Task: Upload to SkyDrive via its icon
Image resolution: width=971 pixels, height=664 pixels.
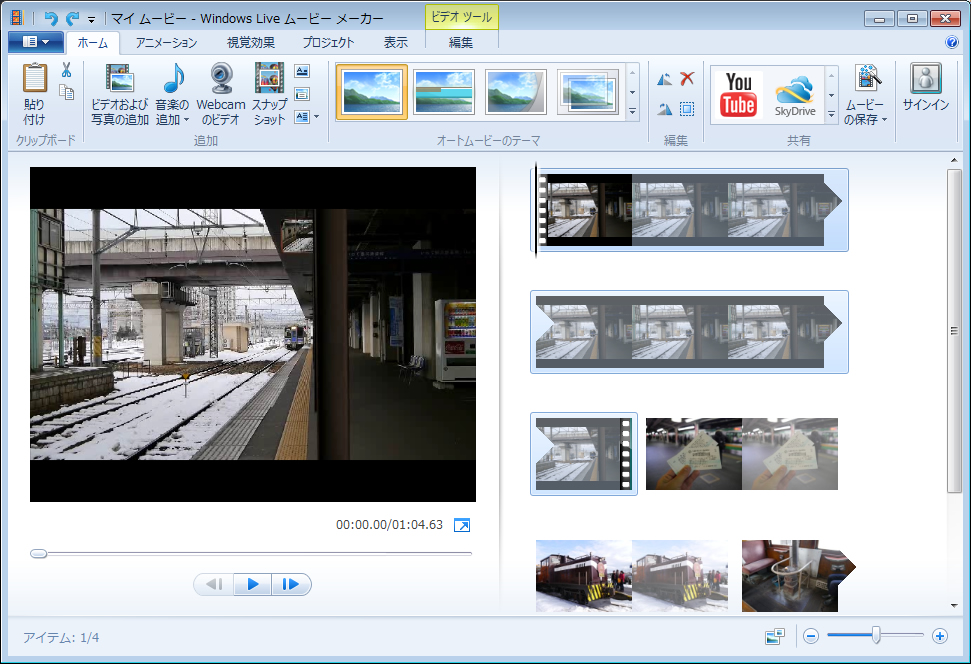Action: [796, 94]
